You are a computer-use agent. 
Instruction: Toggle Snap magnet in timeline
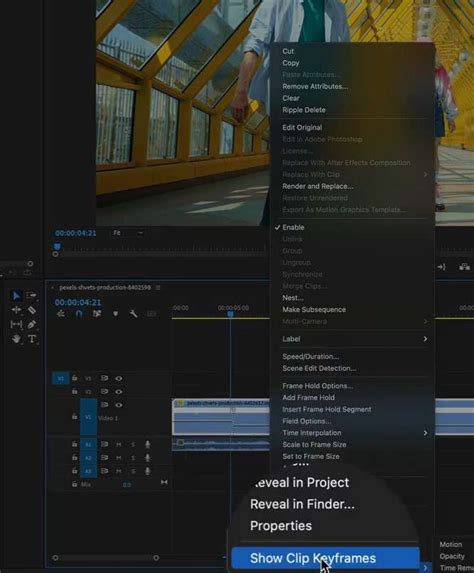(79, 314)
